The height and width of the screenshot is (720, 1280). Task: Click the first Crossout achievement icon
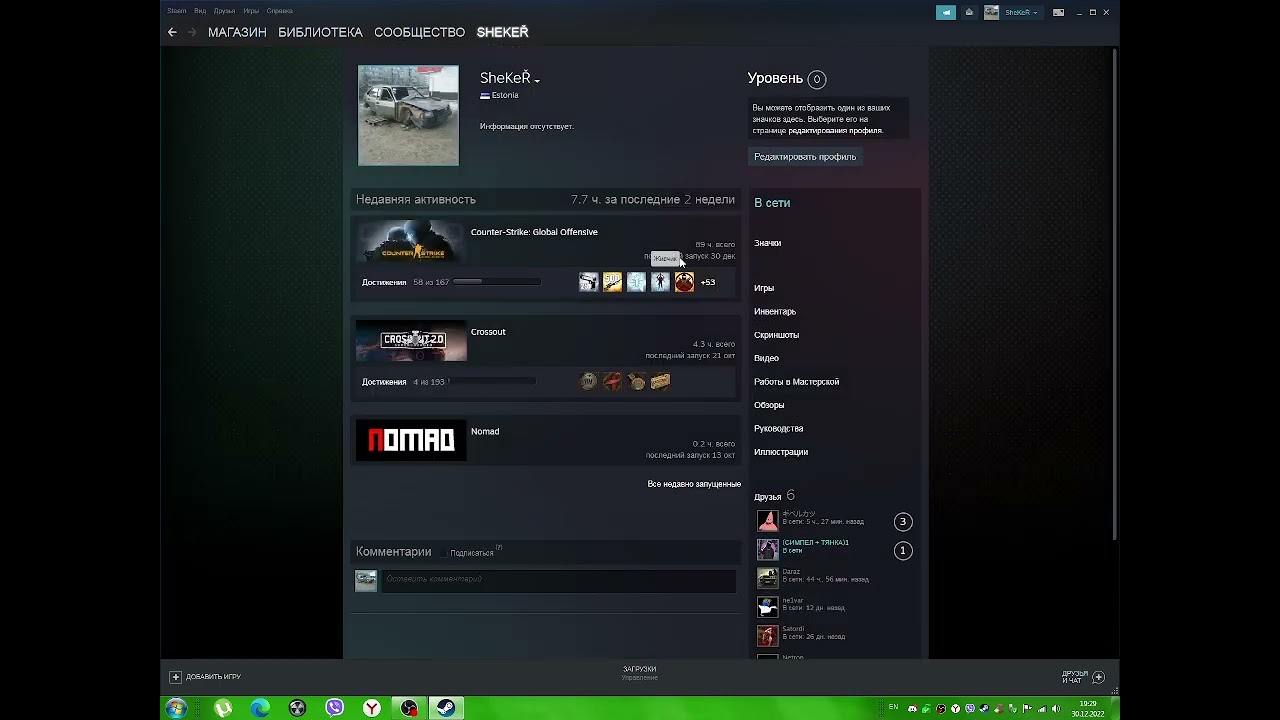pyautogui.click(x=588, y=381)
